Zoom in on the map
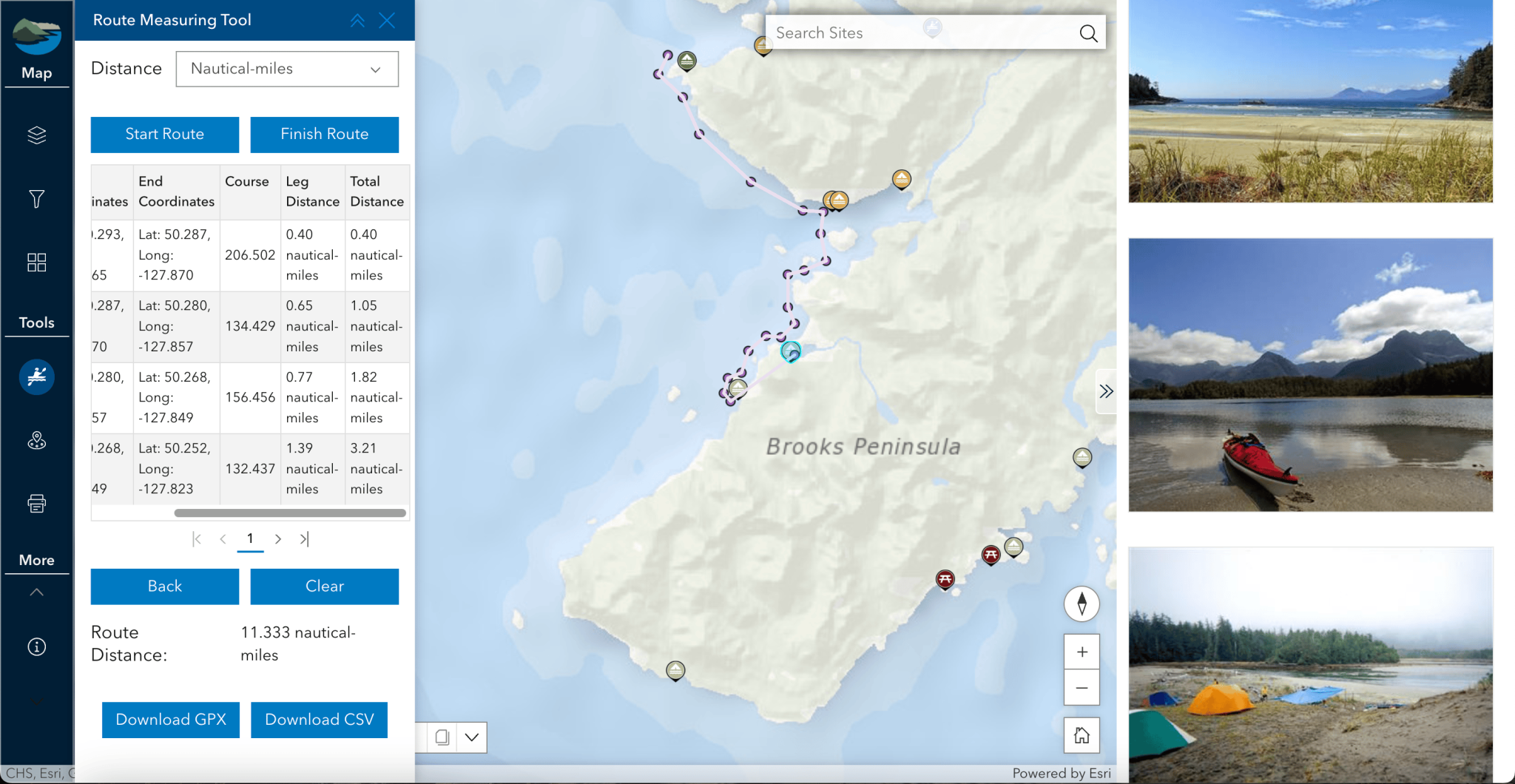 pos(1082,652)
